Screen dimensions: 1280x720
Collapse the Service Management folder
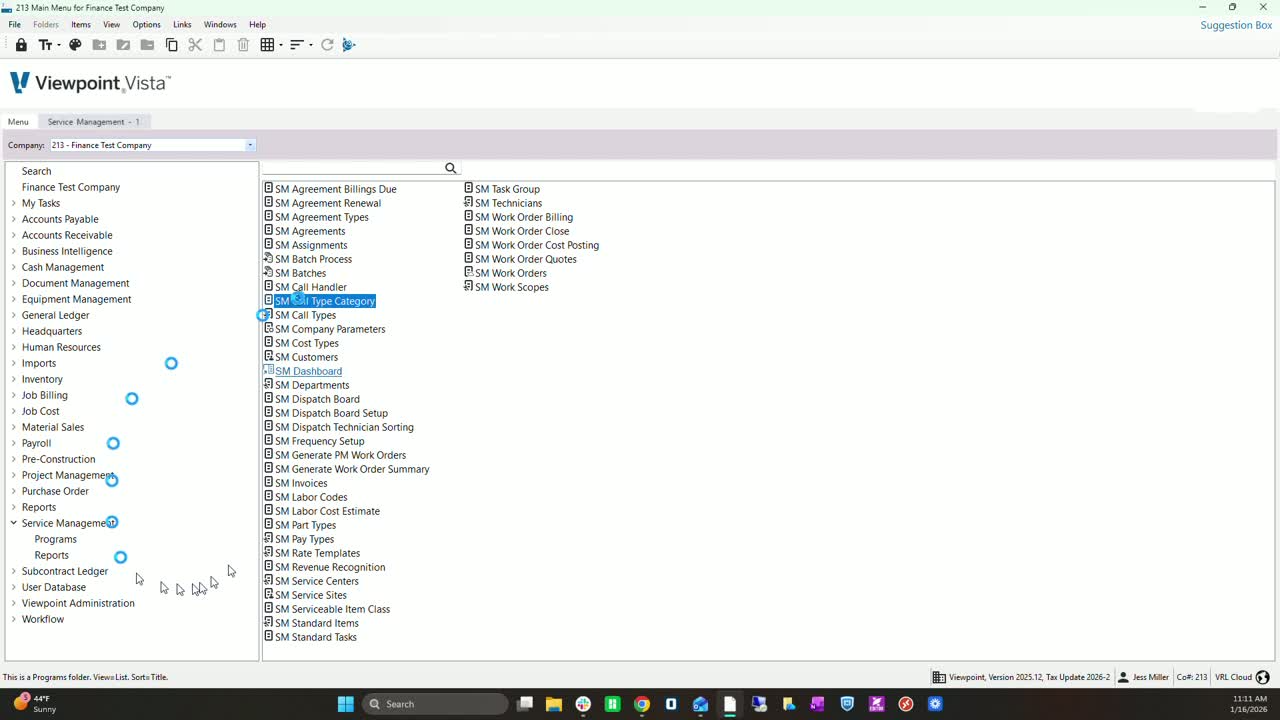click(x=13, y=523)
